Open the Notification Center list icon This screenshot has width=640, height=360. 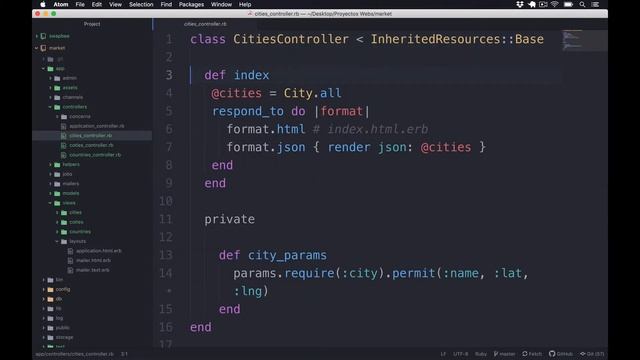pos(596,4)
